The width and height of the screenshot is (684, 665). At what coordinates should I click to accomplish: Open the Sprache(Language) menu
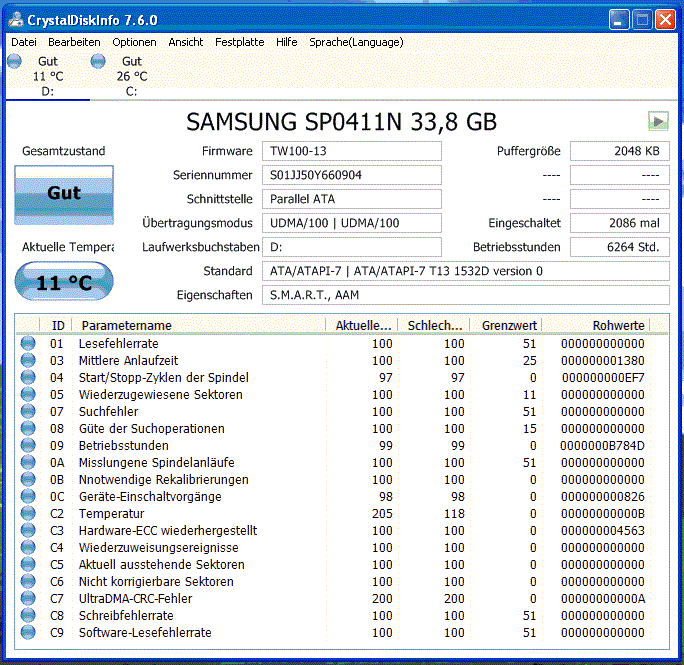point(356,42)
